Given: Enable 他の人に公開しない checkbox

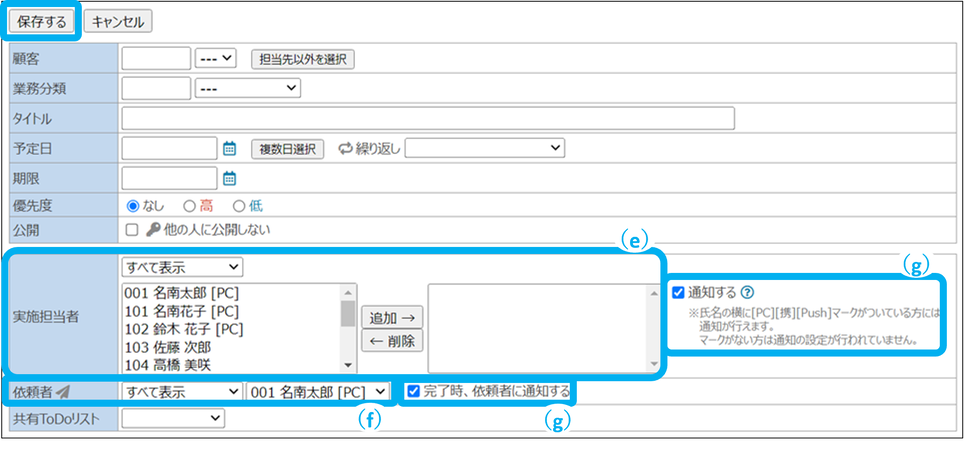Looking at the screenshot, I should pos(132,230).
